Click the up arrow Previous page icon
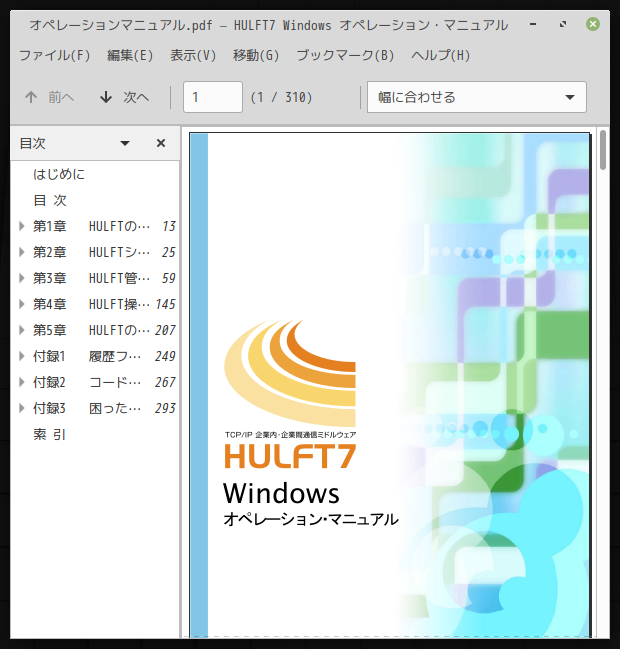Screen dimensions: 620x649 click(x=31, y=97)
